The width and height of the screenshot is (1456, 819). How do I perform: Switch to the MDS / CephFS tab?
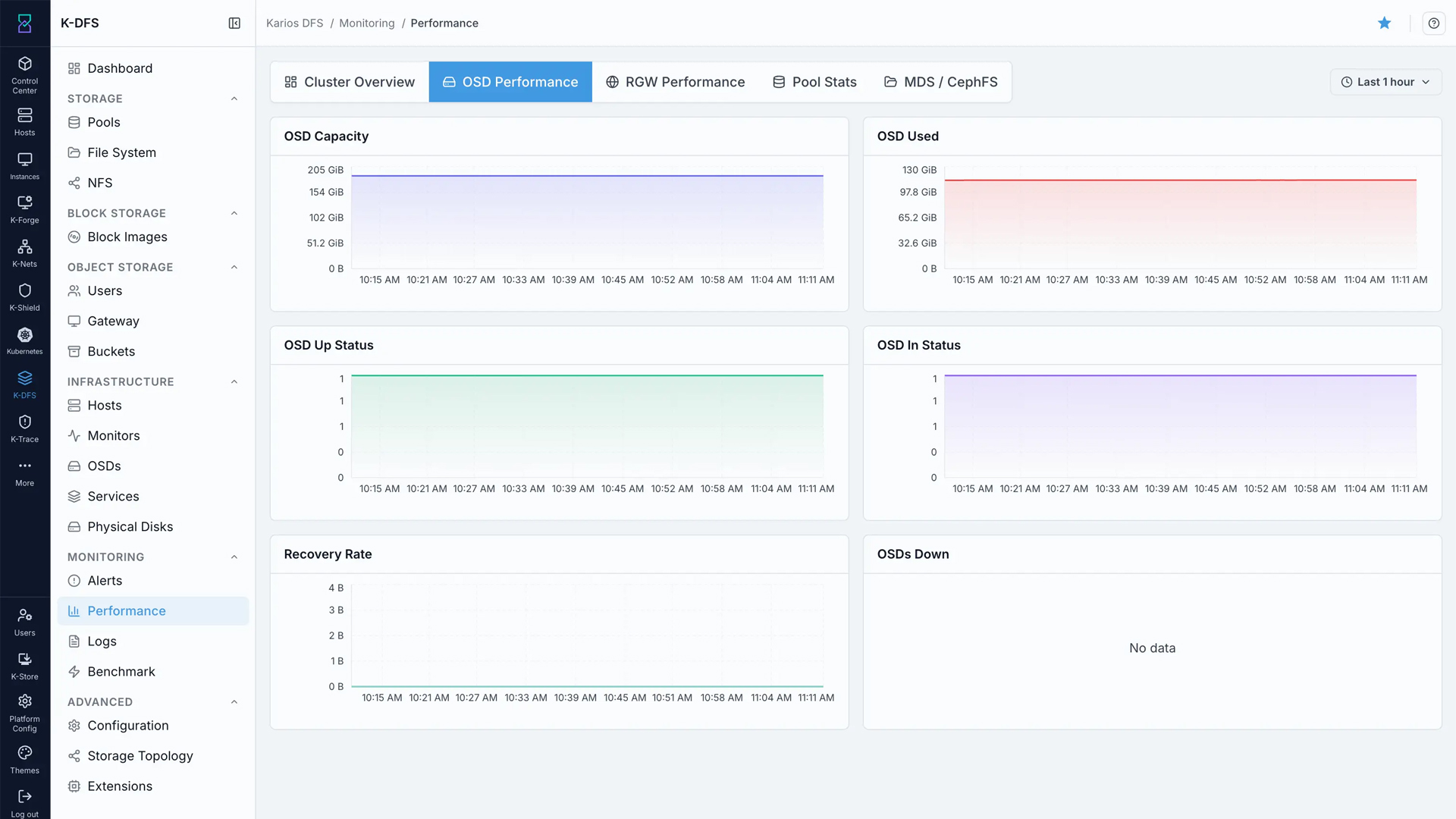pyautogui.click(x=940, y=82)
